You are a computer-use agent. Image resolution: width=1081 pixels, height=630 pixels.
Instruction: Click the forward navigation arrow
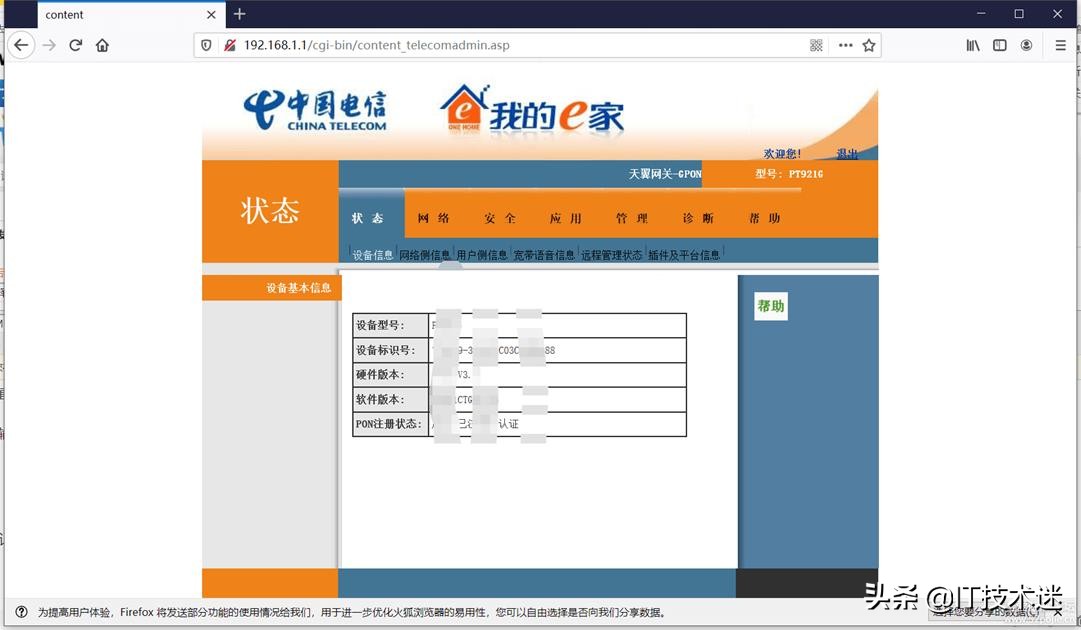coord(48,45)
